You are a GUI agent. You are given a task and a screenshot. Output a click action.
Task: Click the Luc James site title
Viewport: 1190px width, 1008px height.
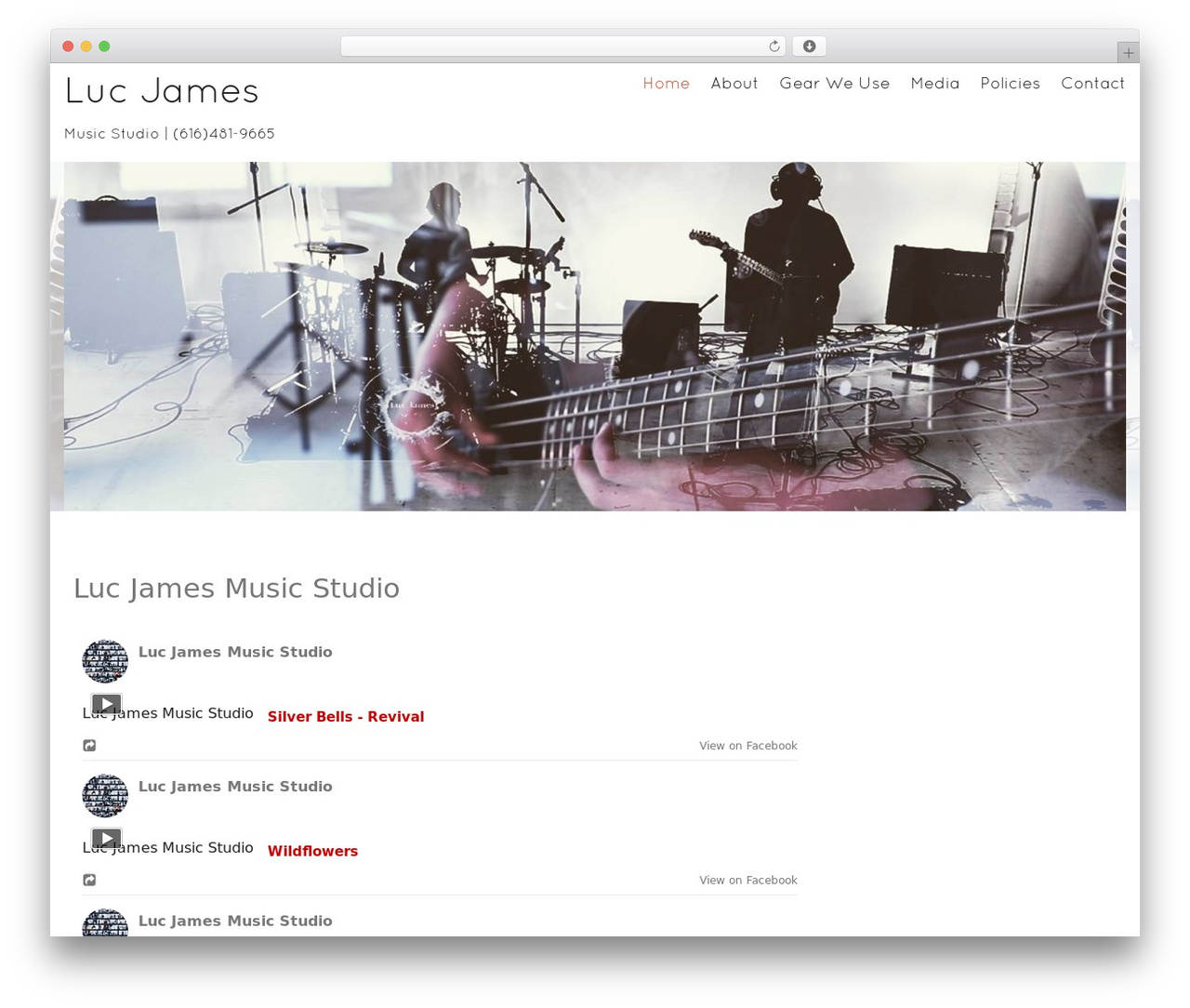pyautogui.click(x=162, y=91)
